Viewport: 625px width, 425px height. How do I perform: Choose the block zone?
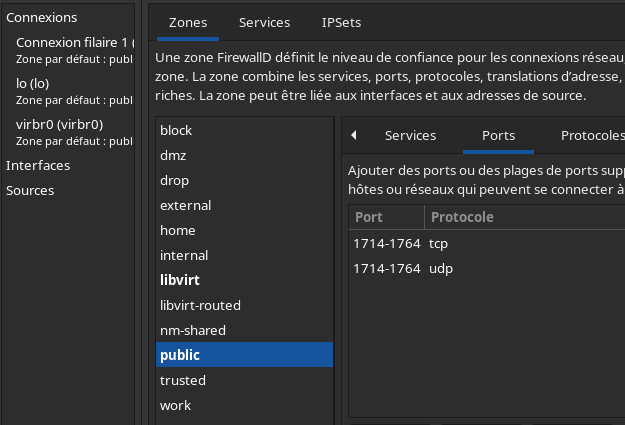coord(176,131)
